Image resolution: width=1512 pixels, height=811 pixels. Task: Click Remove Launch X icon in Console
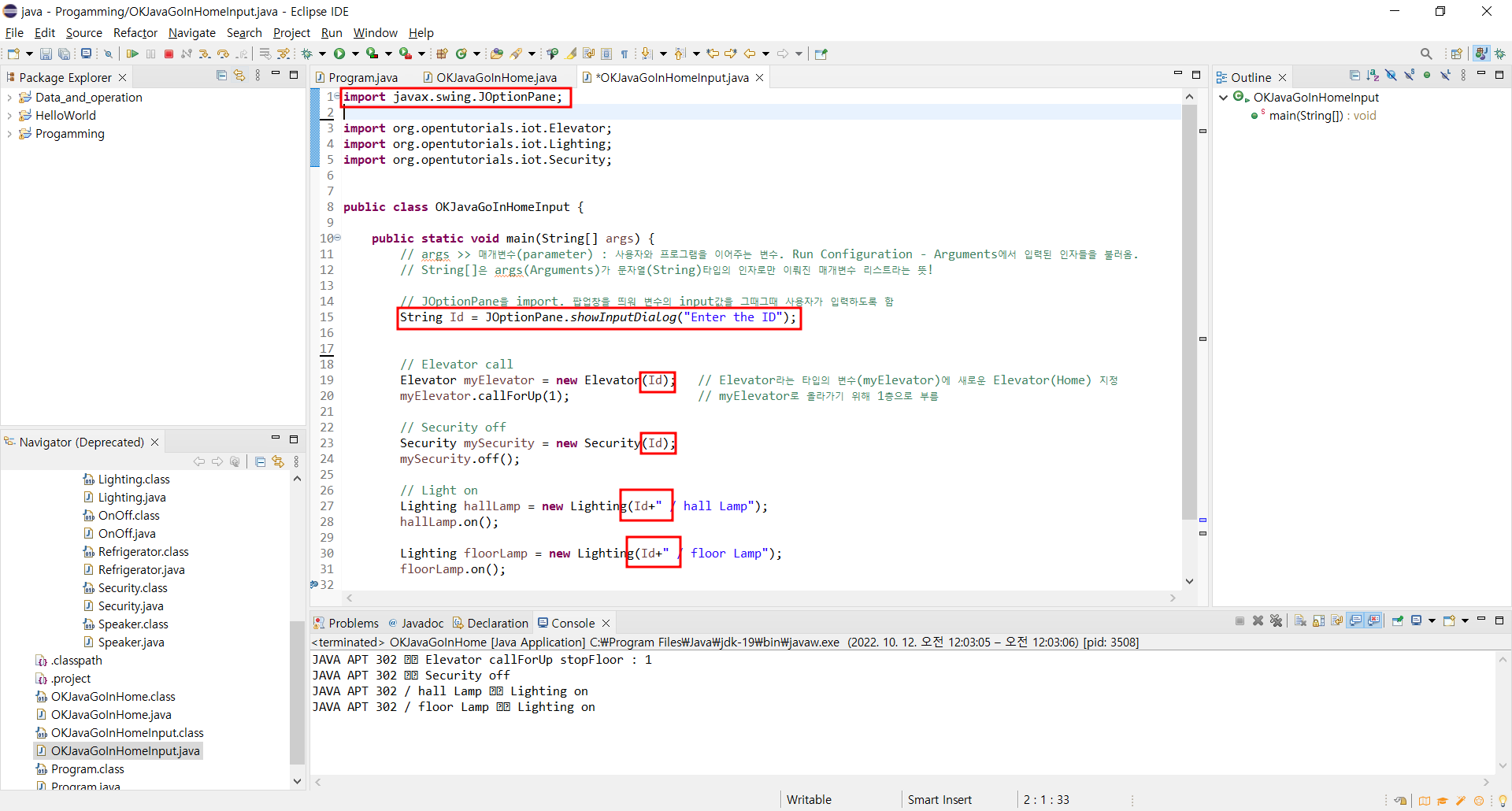1258,620
